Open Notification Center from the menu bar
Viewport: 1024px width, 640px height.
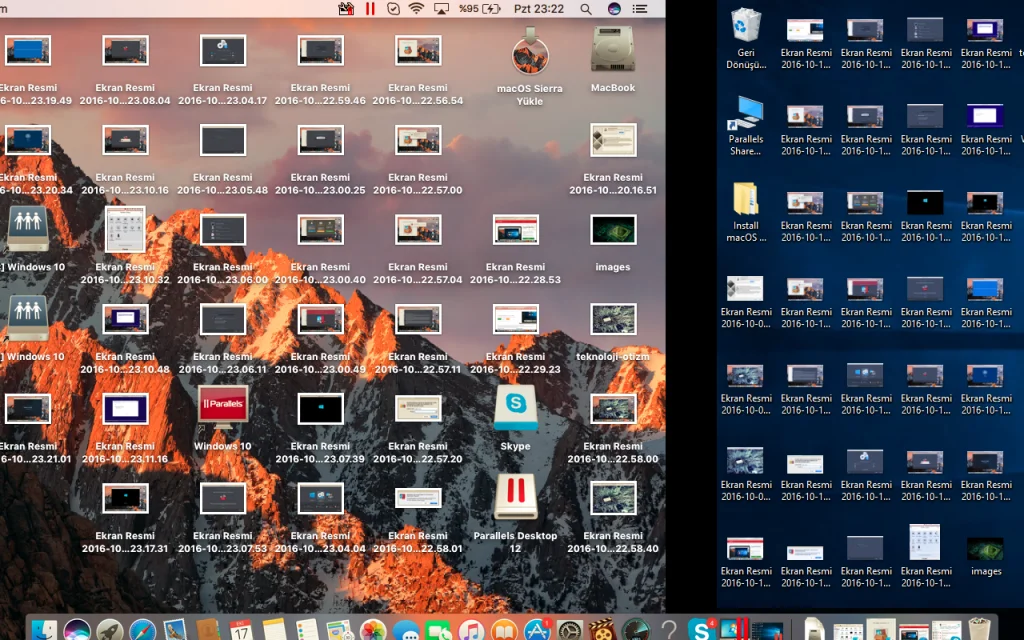click(641, 9)
